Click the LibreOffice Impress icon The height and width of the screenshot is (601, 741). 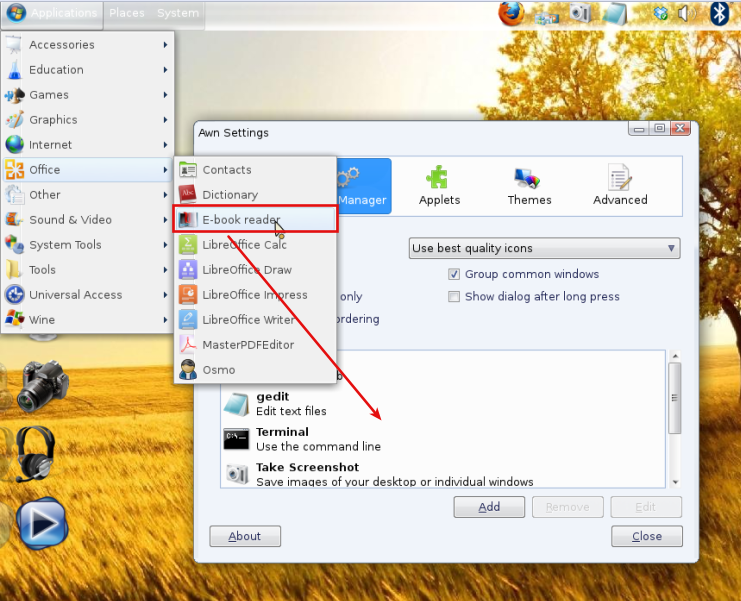pos(188,294)
